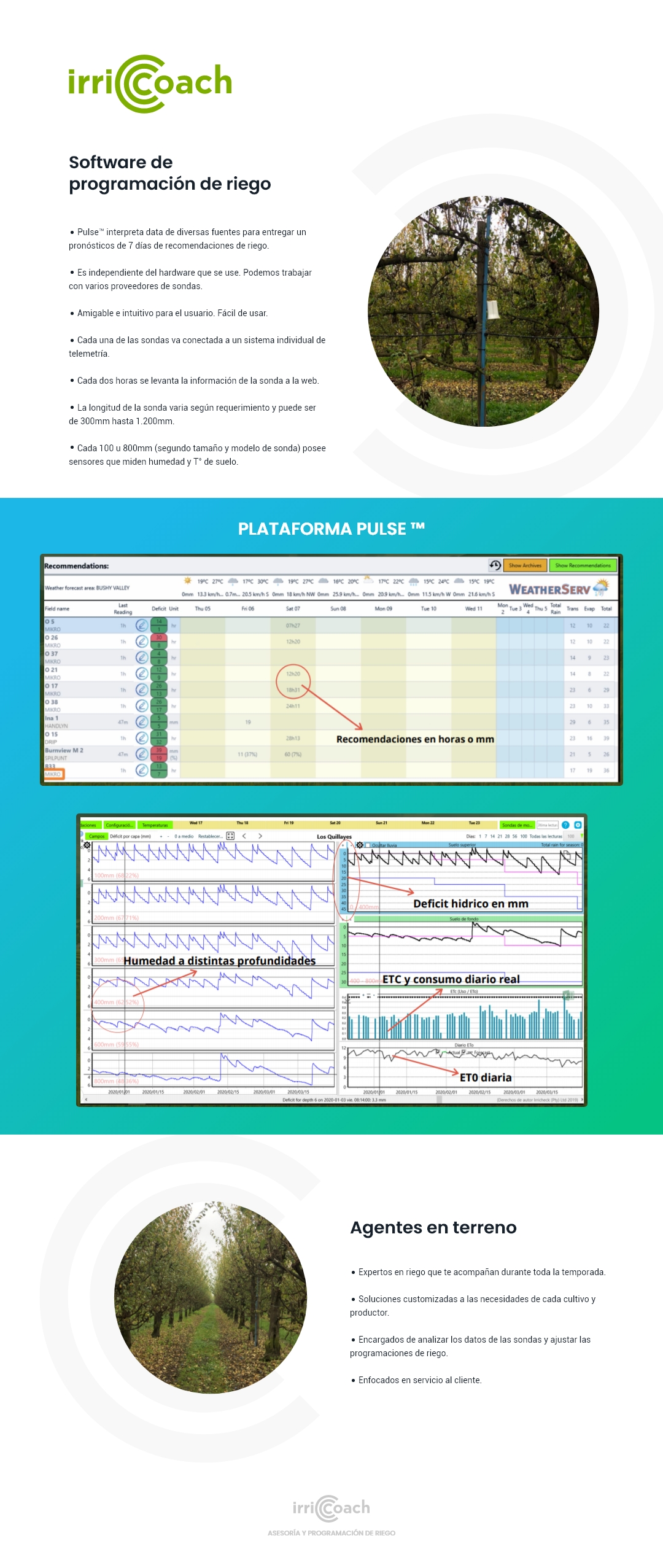Click the 24h11 recommendation for O 38
The width and height of the screenshot is (663, 1568).
[x=293, y=706]
